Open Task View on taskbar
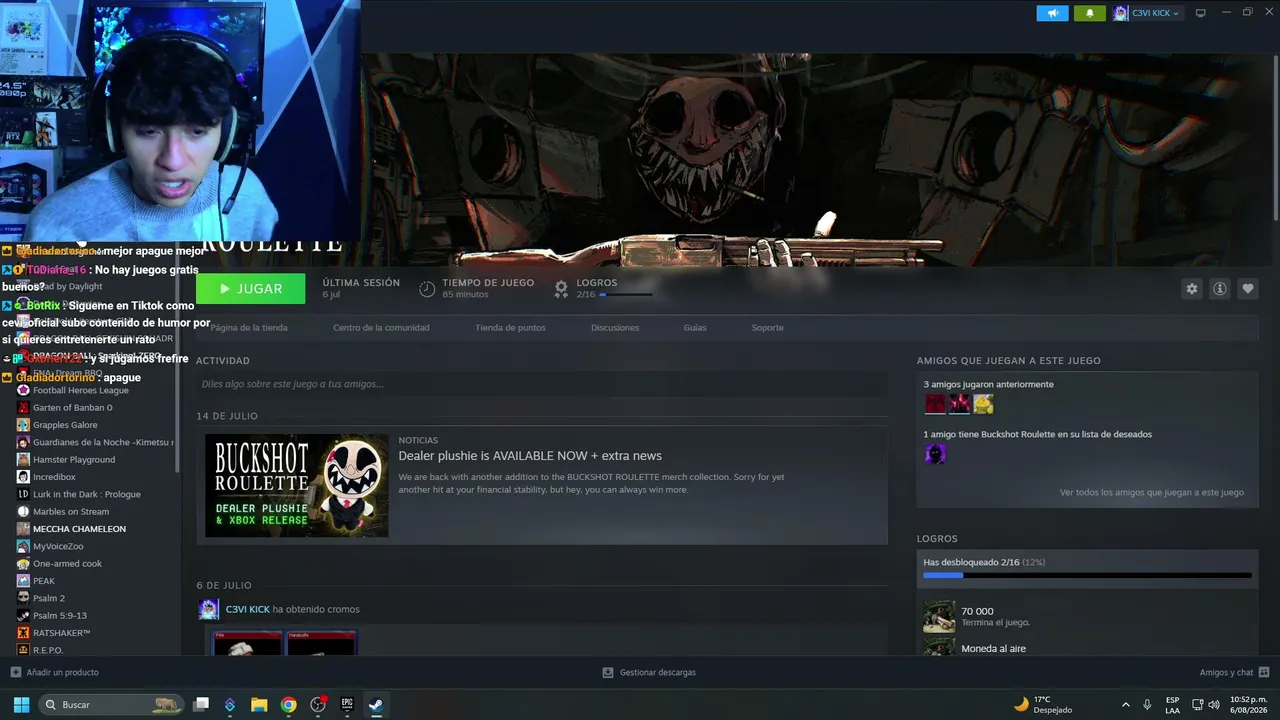 201,705
